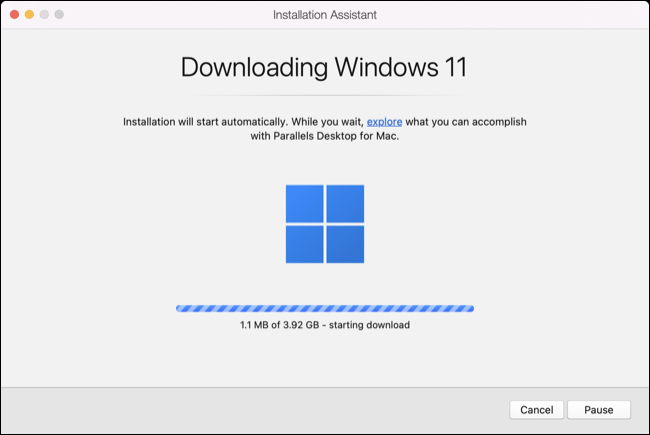Click the Cancel button
Viewport: 650px width, 435px height.
[536, 410]
